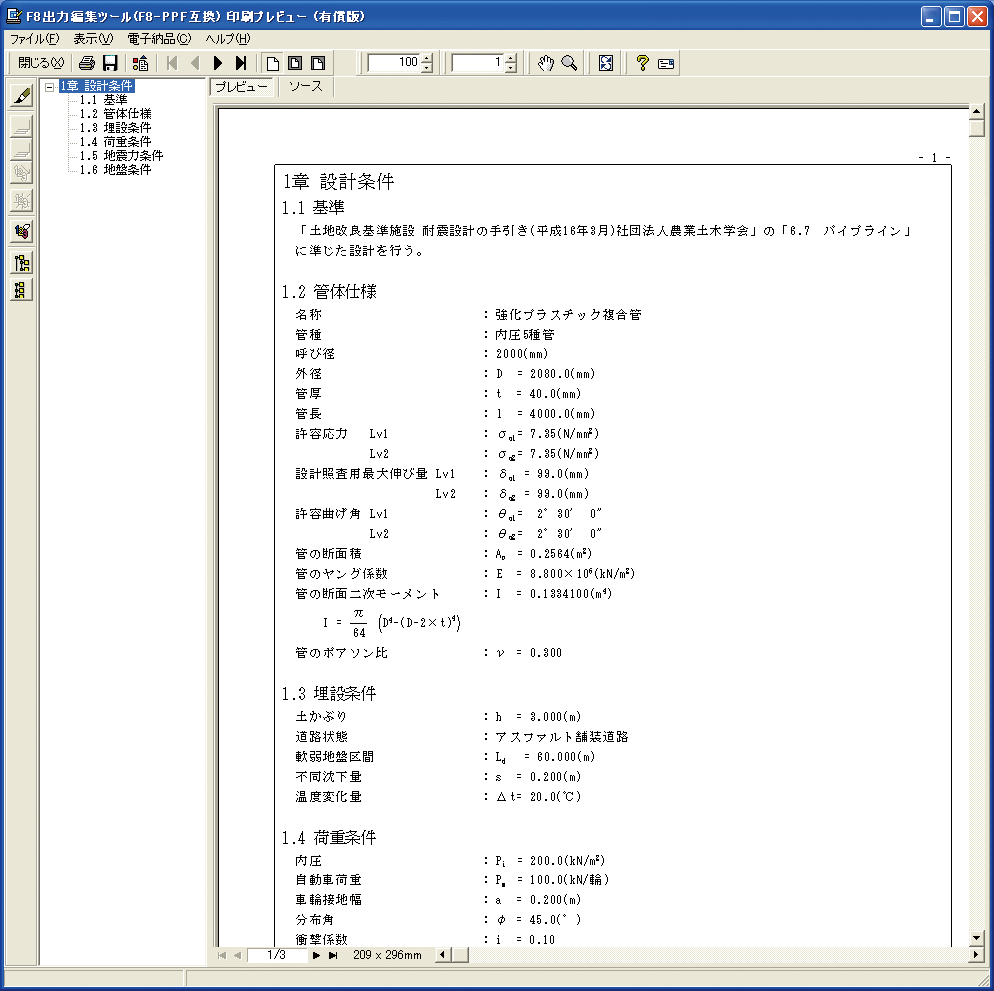Open help with the question mark icon
The image size is (994, 991).
point(642,63)
